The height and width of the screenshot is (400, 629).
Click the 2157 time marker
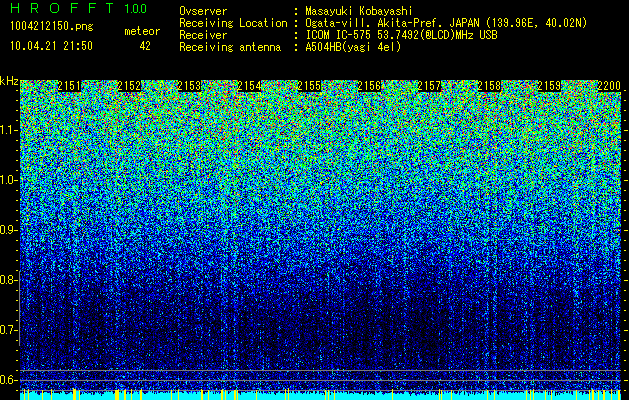tap(429, 86)
